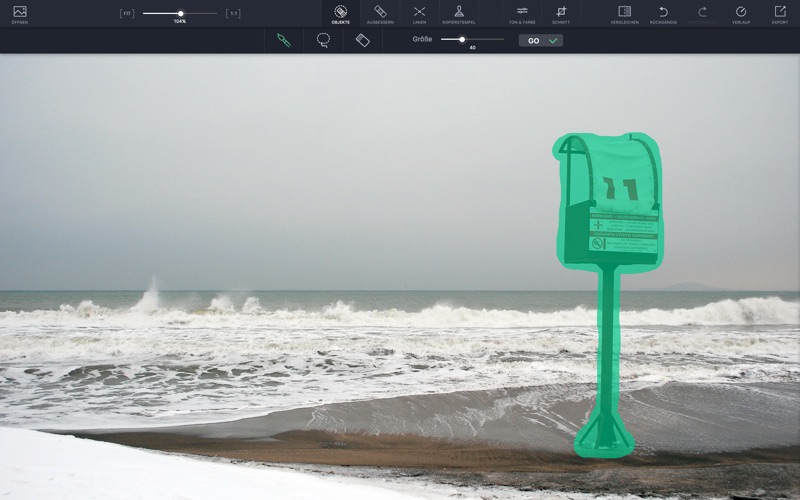The width and height of the screenshot is (800, 500).
Task: Click the greyed-out redo arrow
Action: (x=703, y=14)
